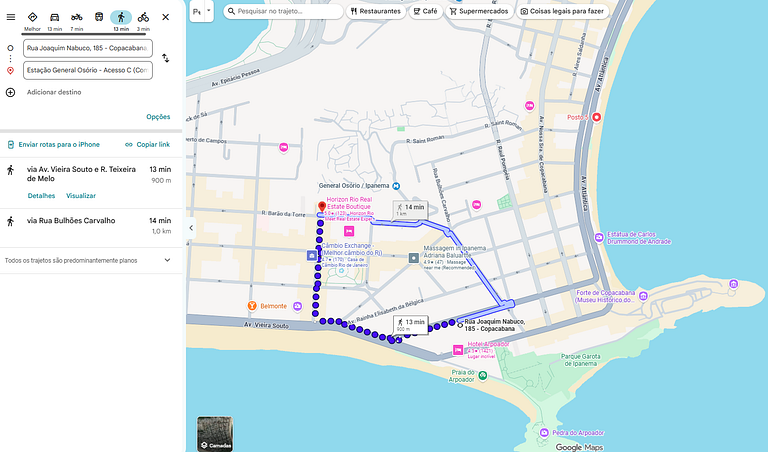Swap origin and destination arrows
768x452 pixels.
coord(166,58)
